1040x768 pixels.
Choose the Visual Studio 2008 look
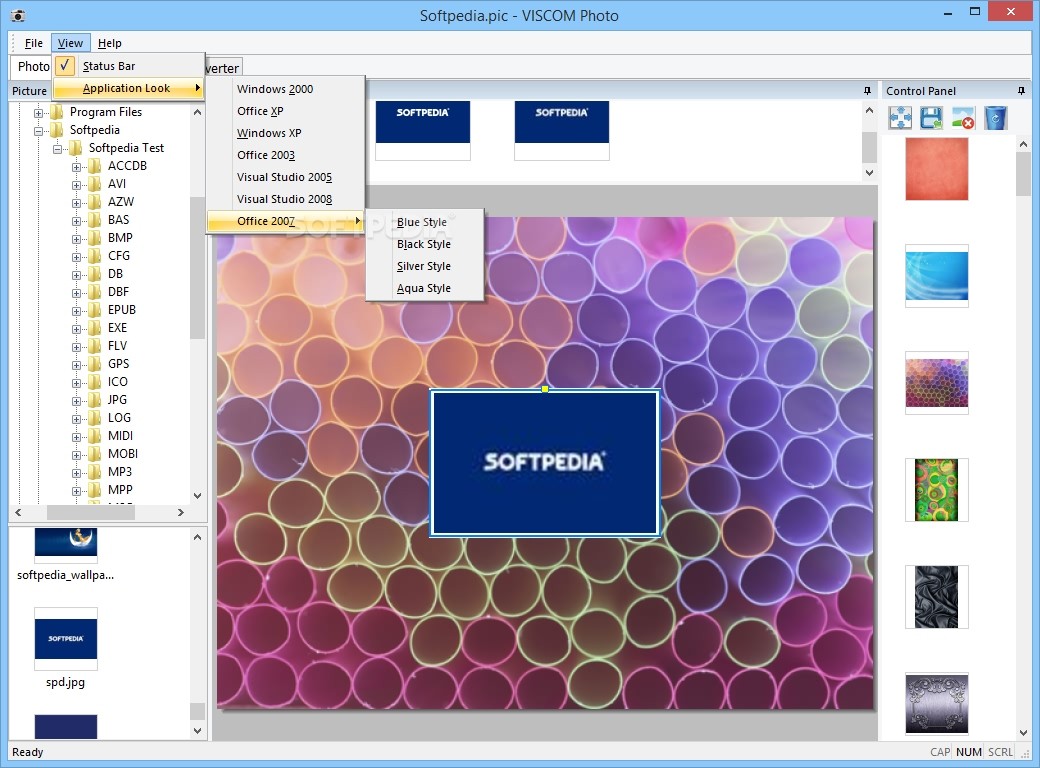(x=285, y=199)
